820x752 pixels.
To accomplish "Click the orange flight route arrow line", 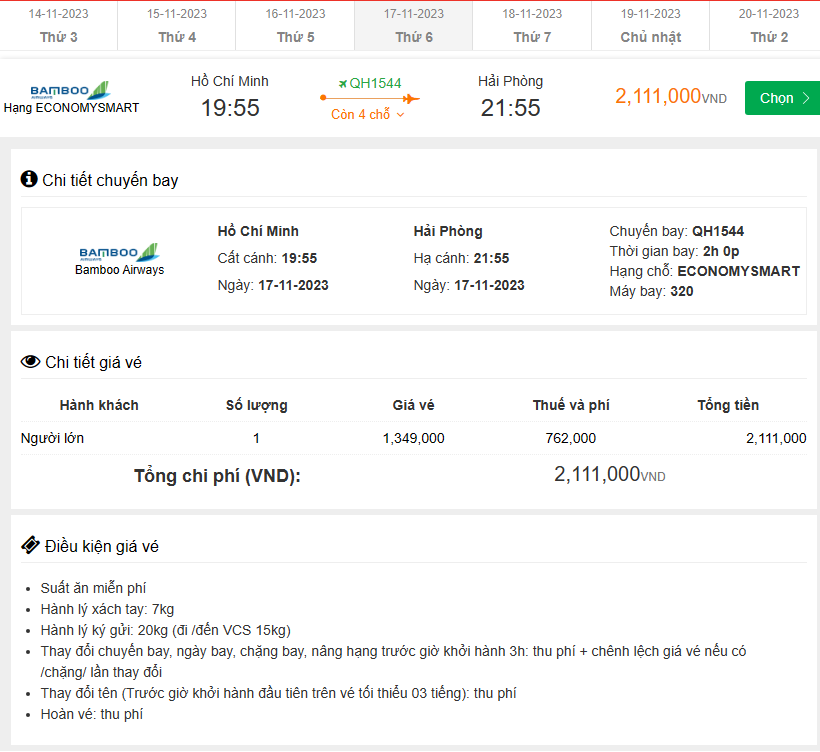I will click(370, 98).
